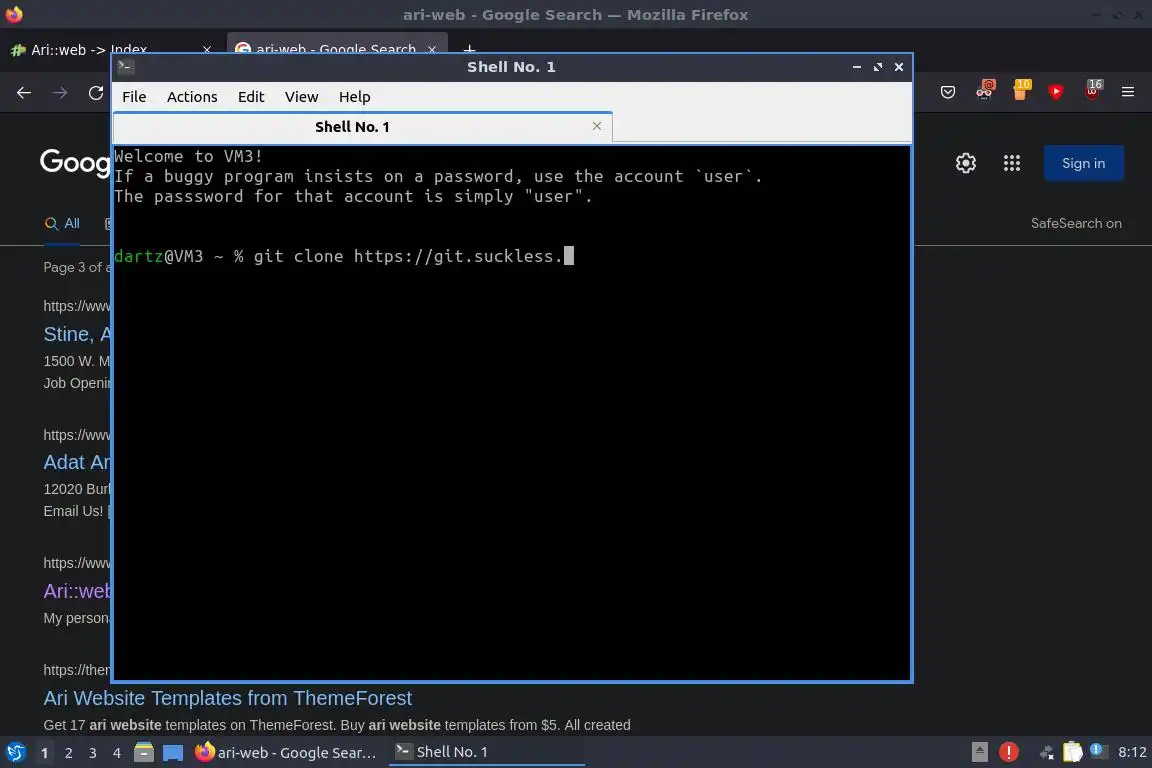The width and height of the screenshot is (1152, 768).
Task: Select the All search filter on Google
Action: point(62,223)
